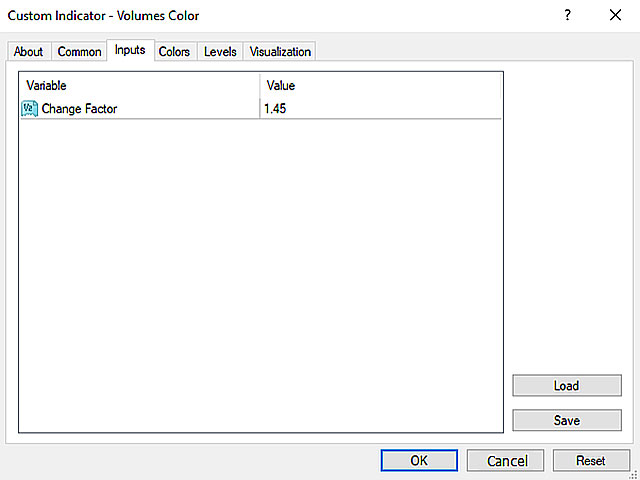Open the About tab
This screenshot has width=640, height=480.
pyautogui.click(x=29, y=52)
